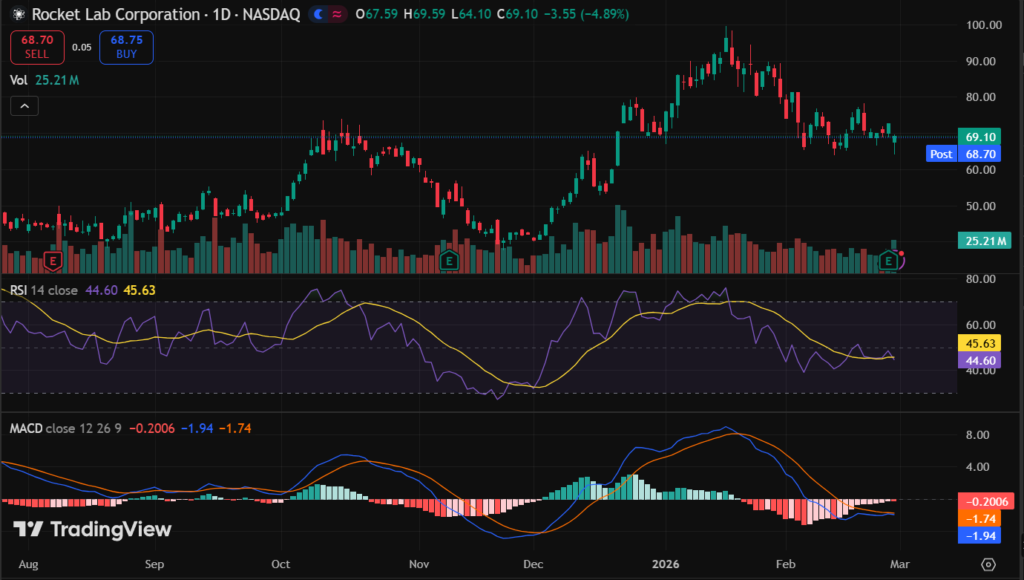
Task: Click the red approximately-equal data icon
Action: 338,15
